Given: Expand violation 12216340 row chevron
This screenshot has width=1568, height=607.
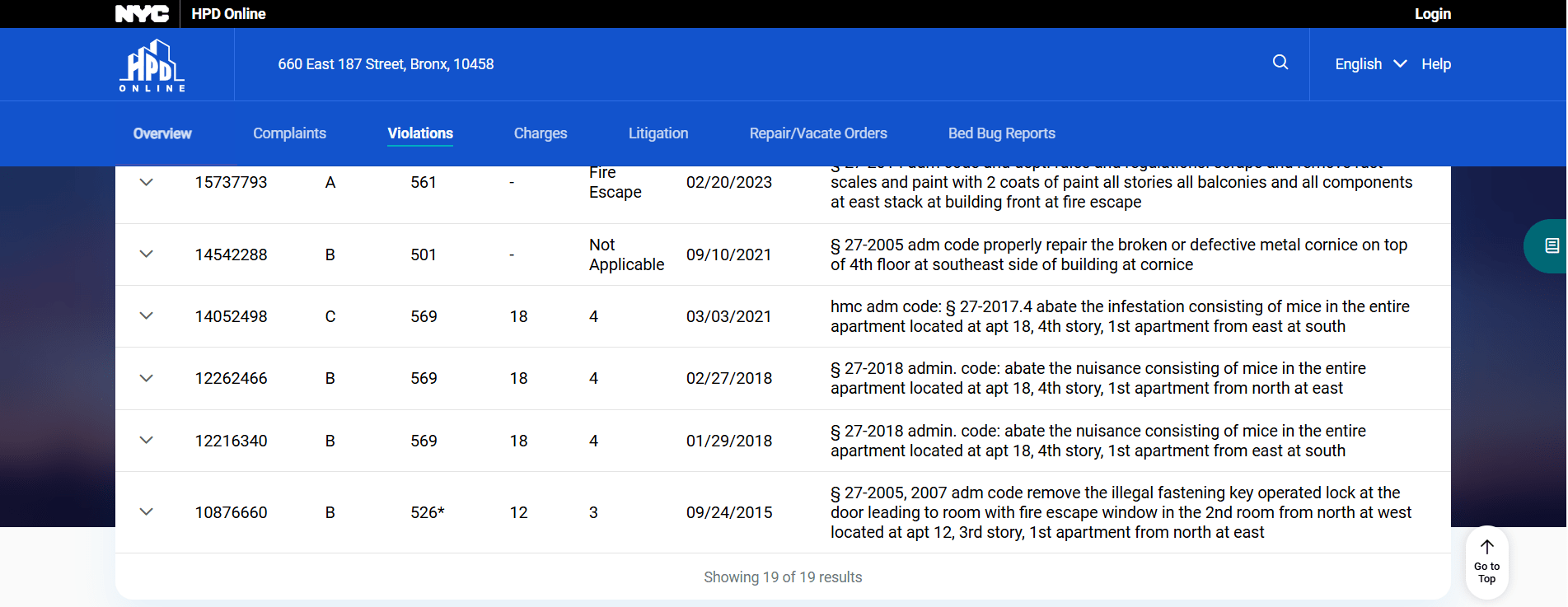Looking at the screenshot, I should [147, 440].
